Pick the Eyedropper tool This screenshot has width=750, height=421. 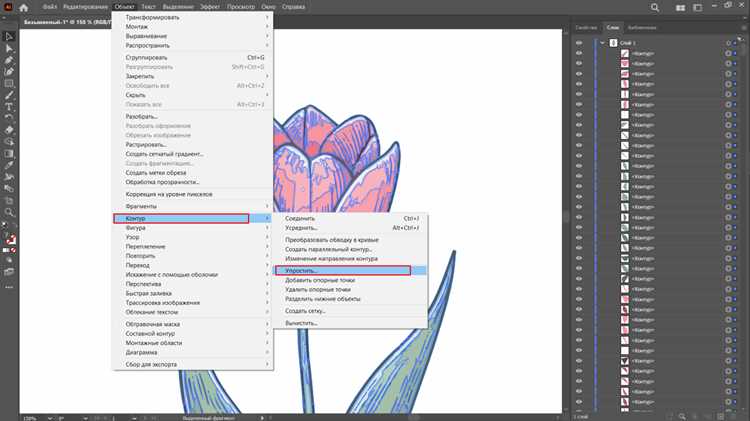point(9,165)
